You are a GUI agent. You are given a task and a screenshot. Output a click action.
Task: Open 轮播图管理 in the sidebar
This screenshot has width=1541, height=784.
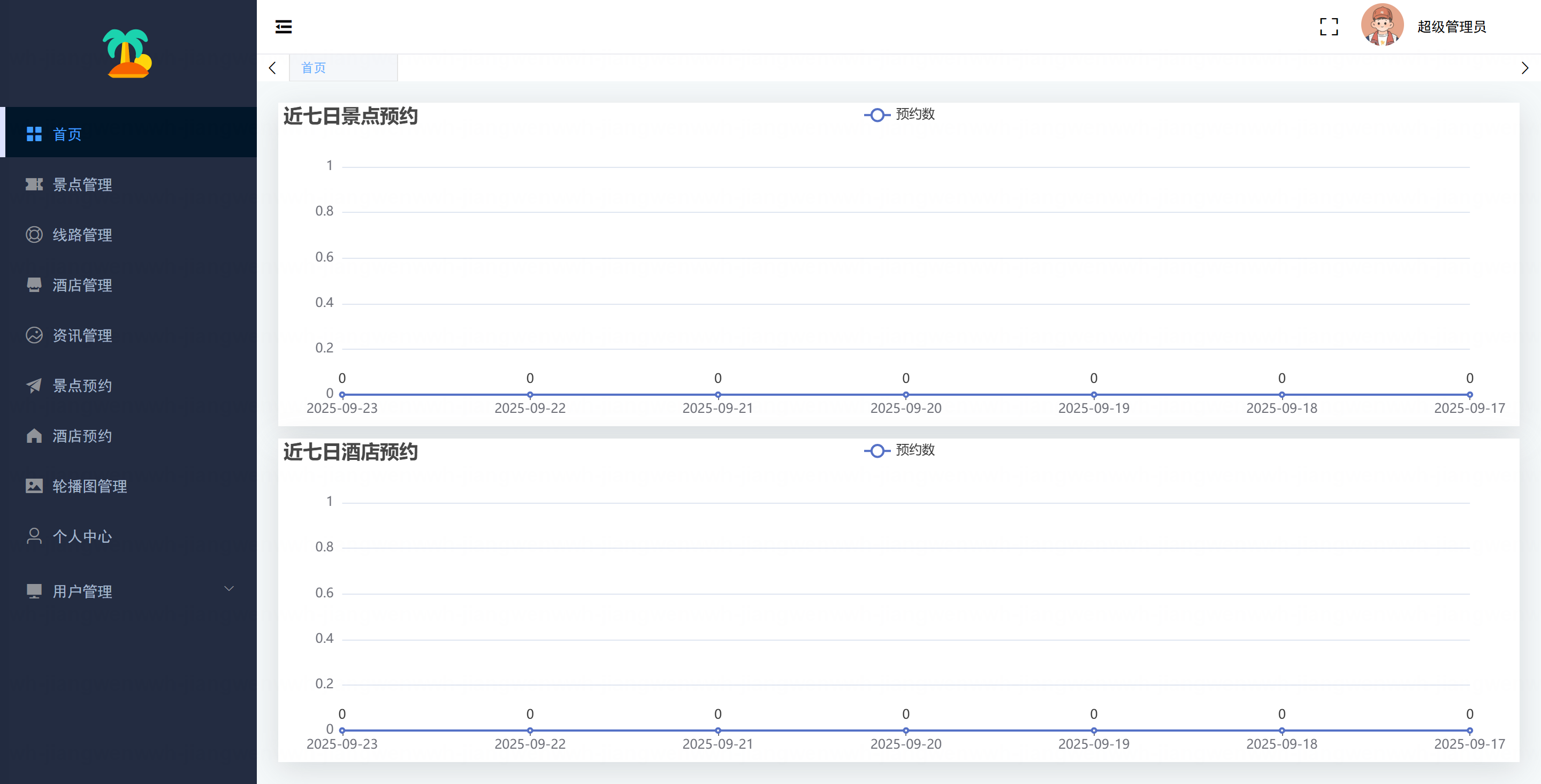click(x=89, y=486)
